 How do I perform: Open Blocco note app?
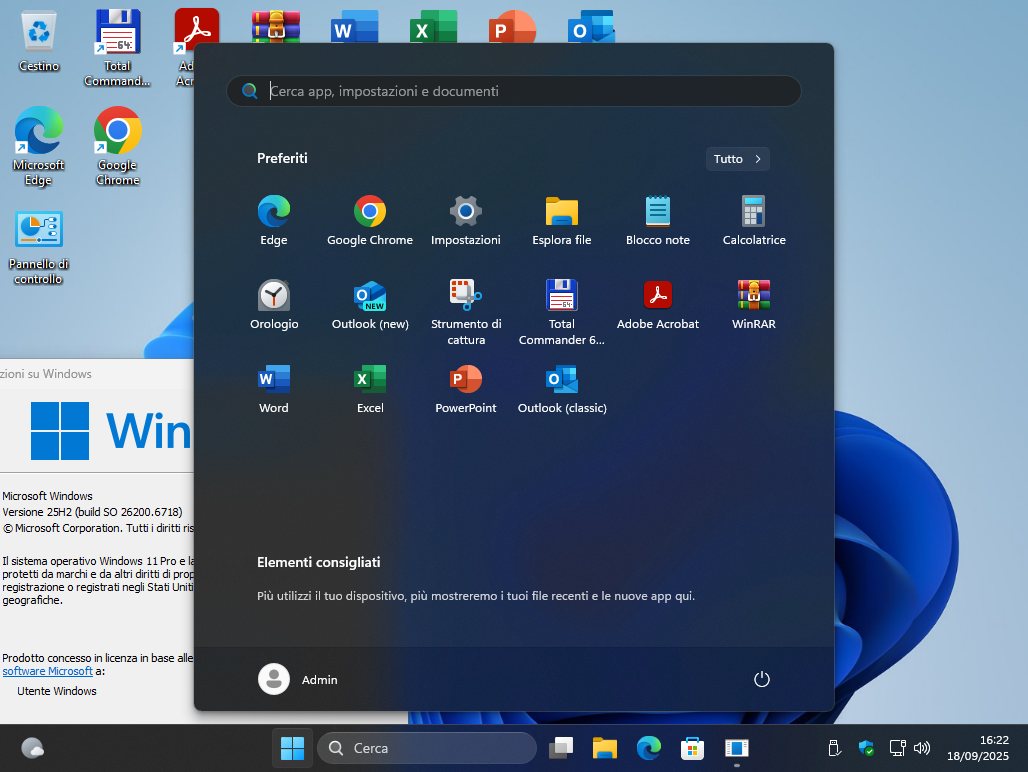658,221
